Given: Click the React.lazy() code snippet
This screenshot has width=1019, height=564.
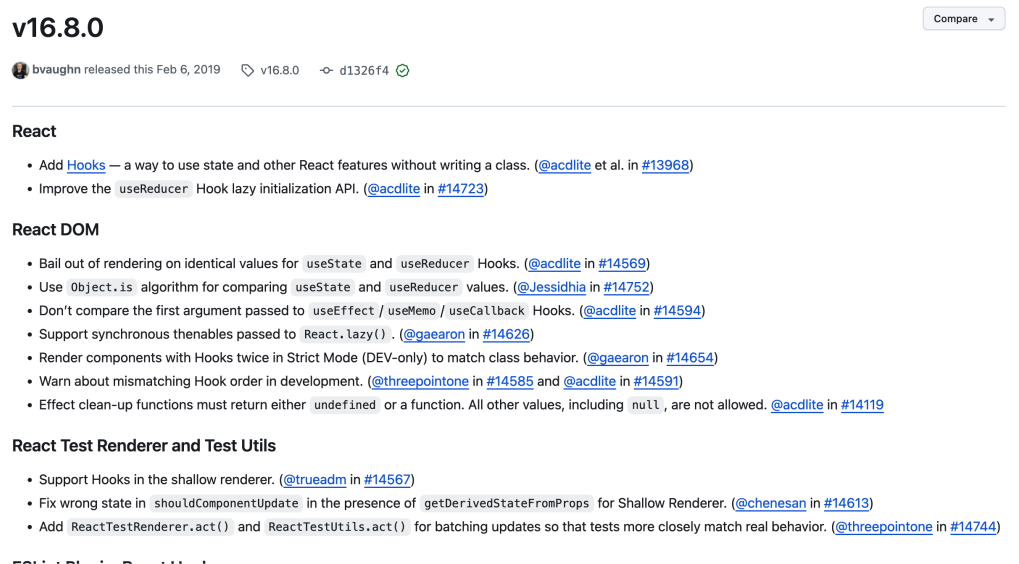Looking at the screenshot, I should pyautogui.click(x=345, y=334).
